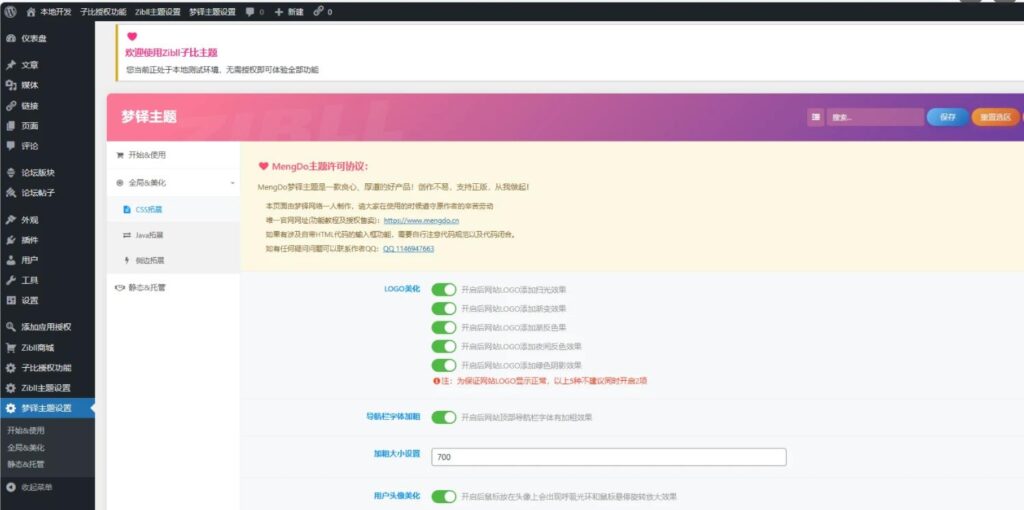
Task: Open 开始&使用 submenu under 梦铎主题设置
Action: 26,431
